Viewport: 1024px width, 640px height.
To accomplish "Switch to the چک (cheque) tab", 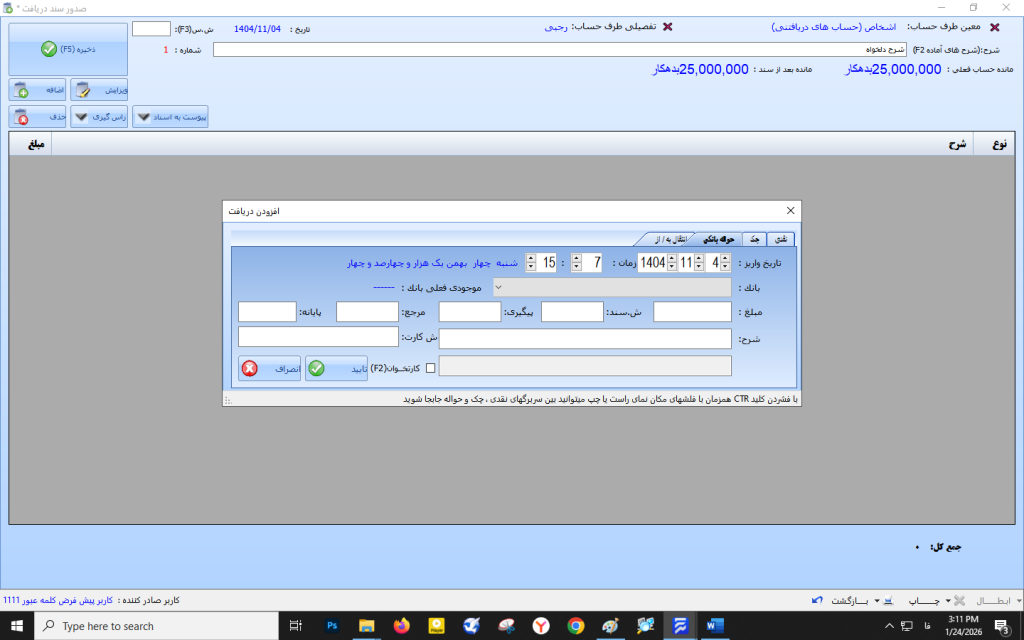I will coord(755,239).
